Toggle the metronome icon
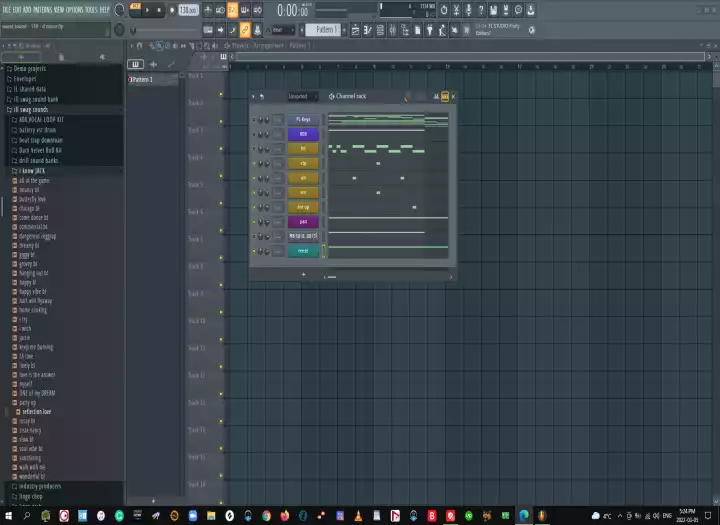This screenshot has height=525, width=720. (x=208, y=10)
